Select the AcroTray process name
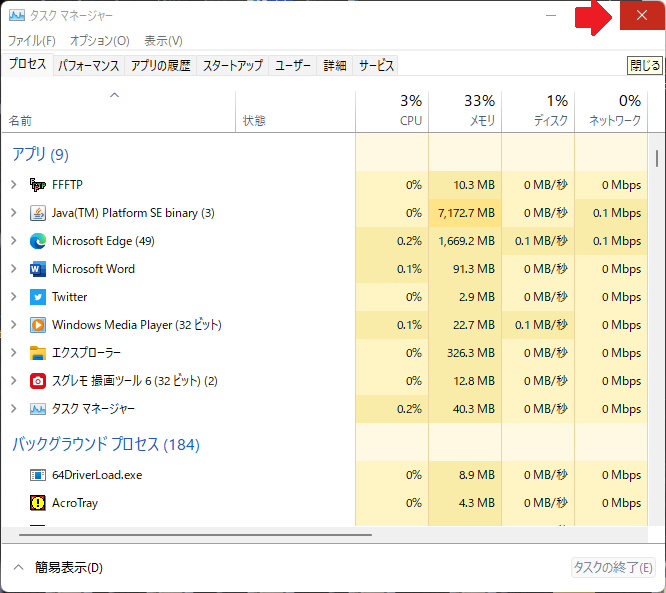 75,503
